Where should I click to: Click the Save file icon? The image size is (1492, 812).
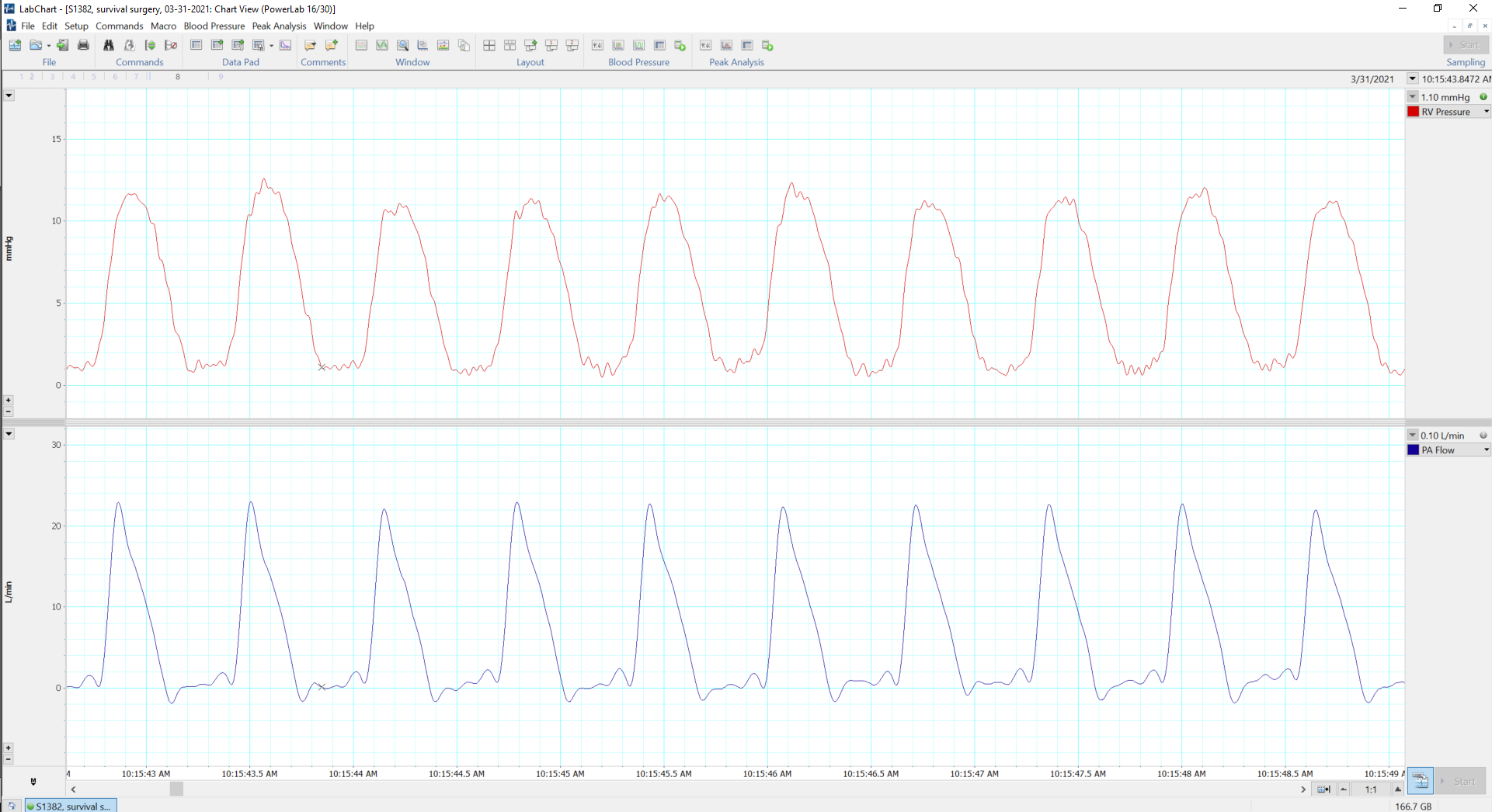[x=62, y=45]
